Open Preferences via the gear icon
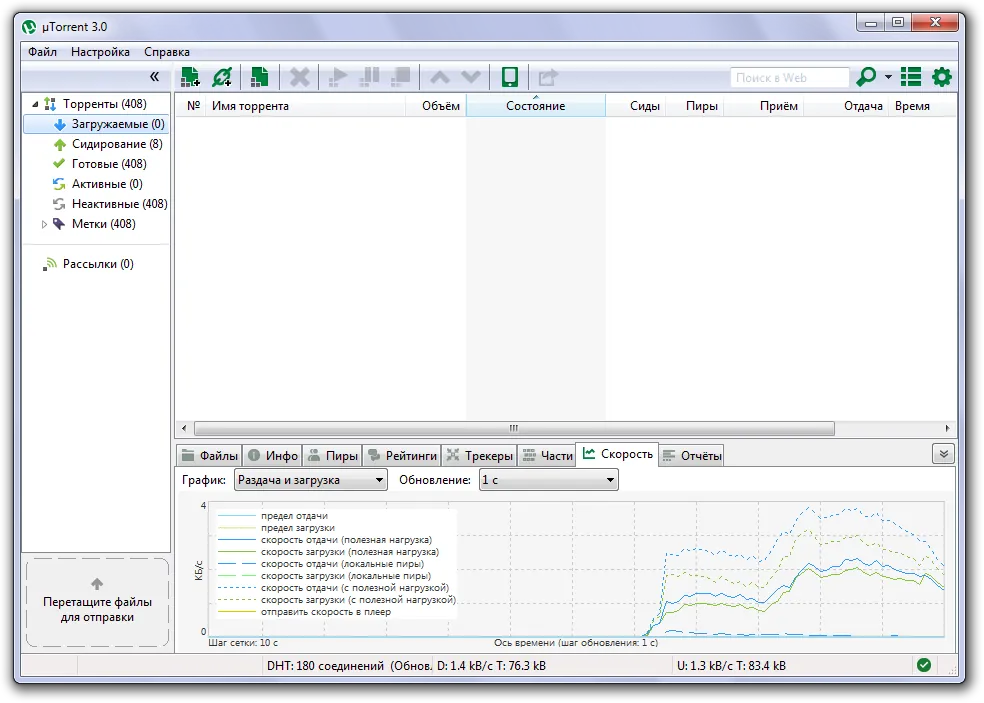This screenshot has width=984, height=703. 941,77
